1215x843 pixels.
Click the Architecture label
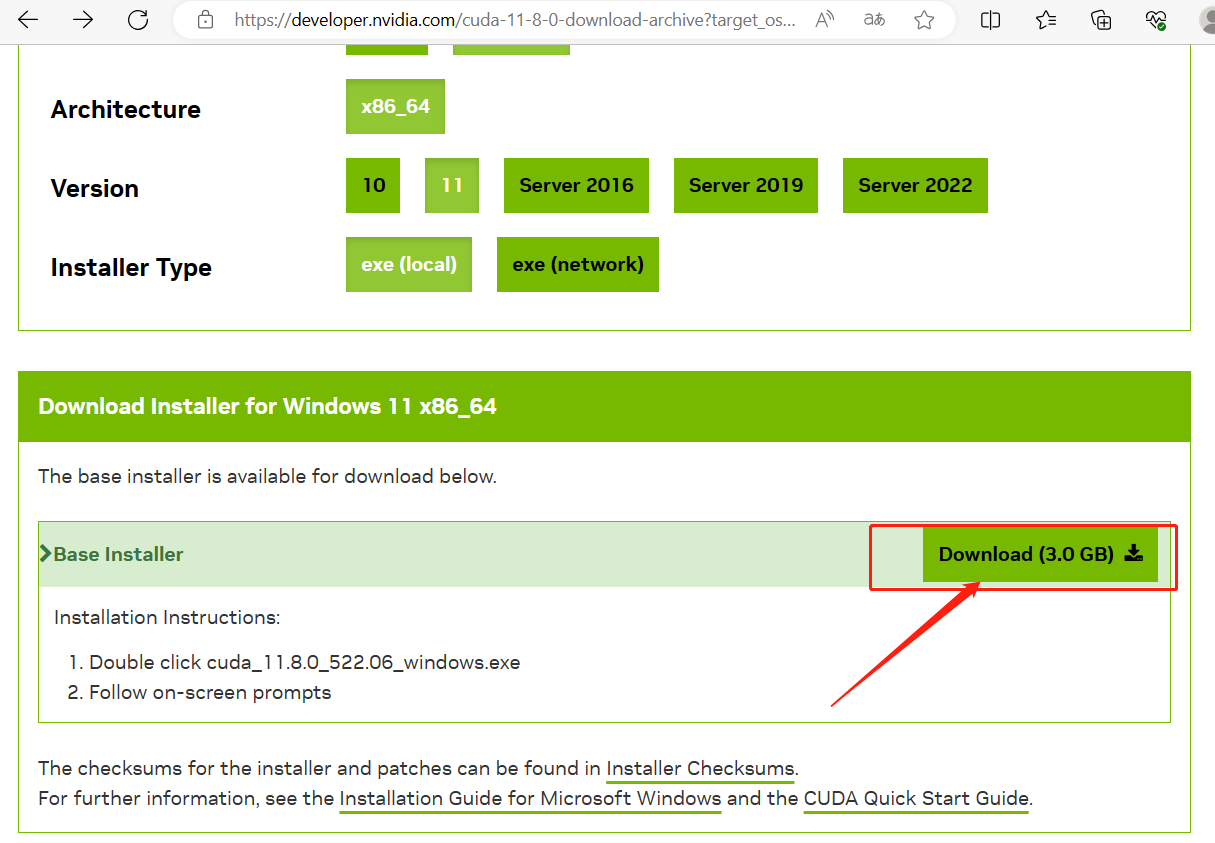(x=126, y=109)
